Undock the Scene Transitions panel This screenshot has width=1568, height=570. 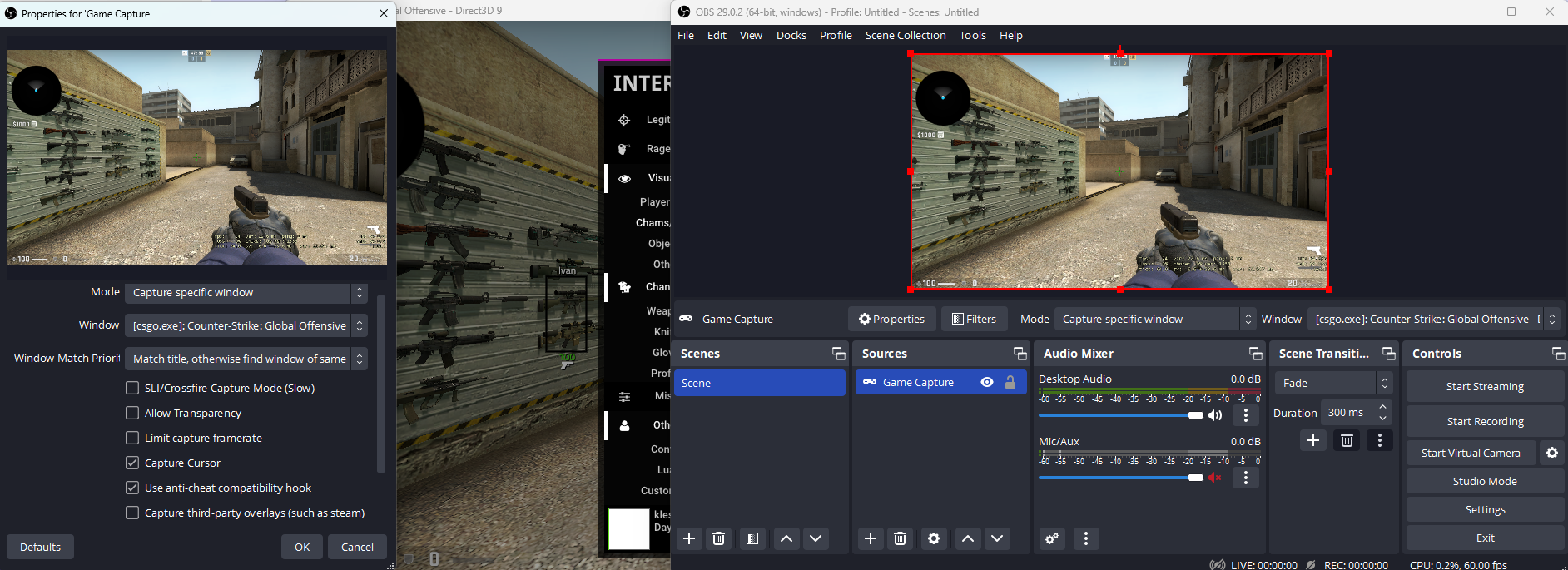pos(1389,354)
